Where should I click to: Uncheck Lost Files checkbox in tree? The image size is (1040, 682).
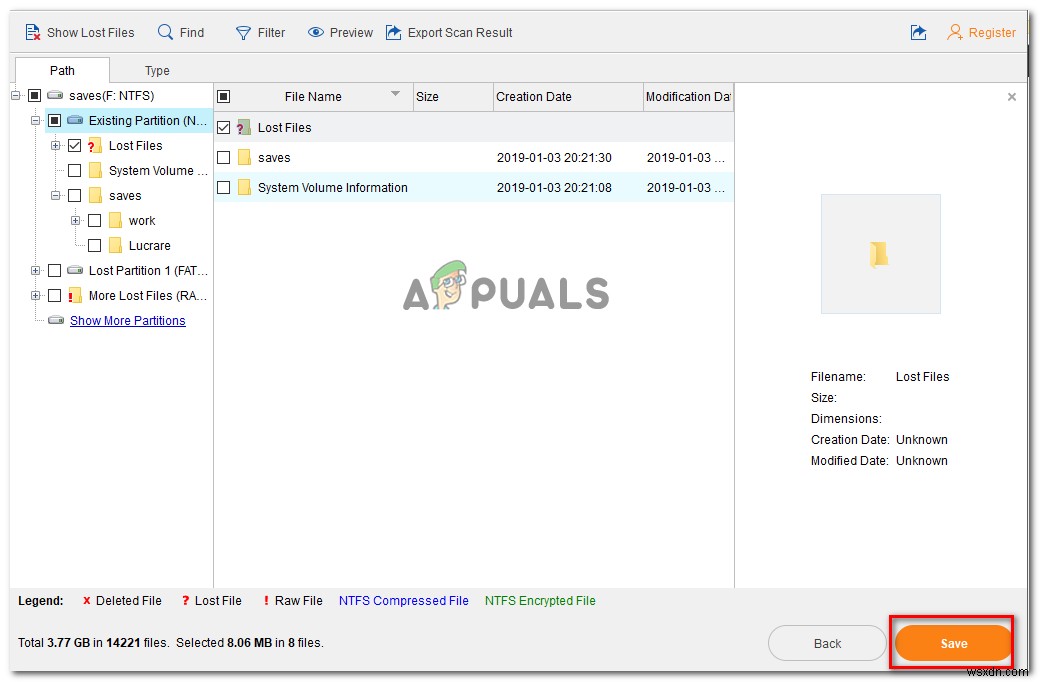coord(74,145)
